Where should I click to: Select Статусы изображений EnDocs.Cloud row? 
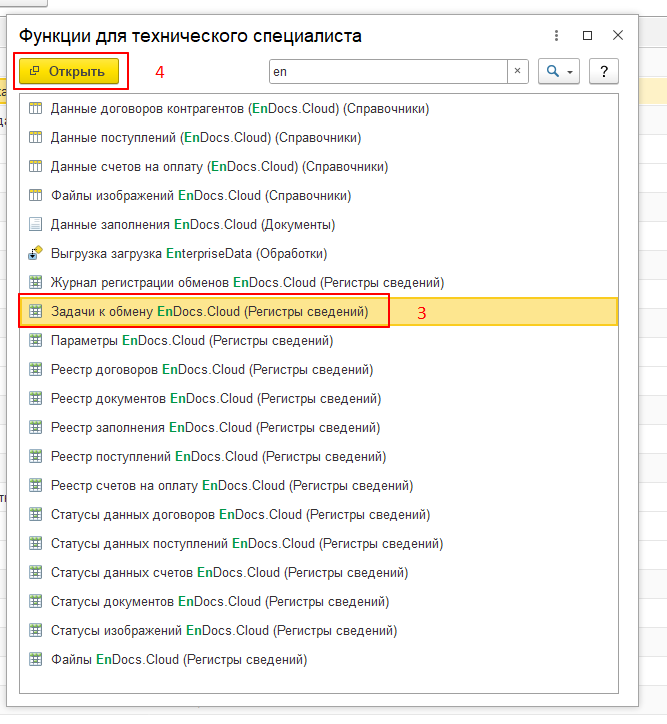tap(318, 630)
